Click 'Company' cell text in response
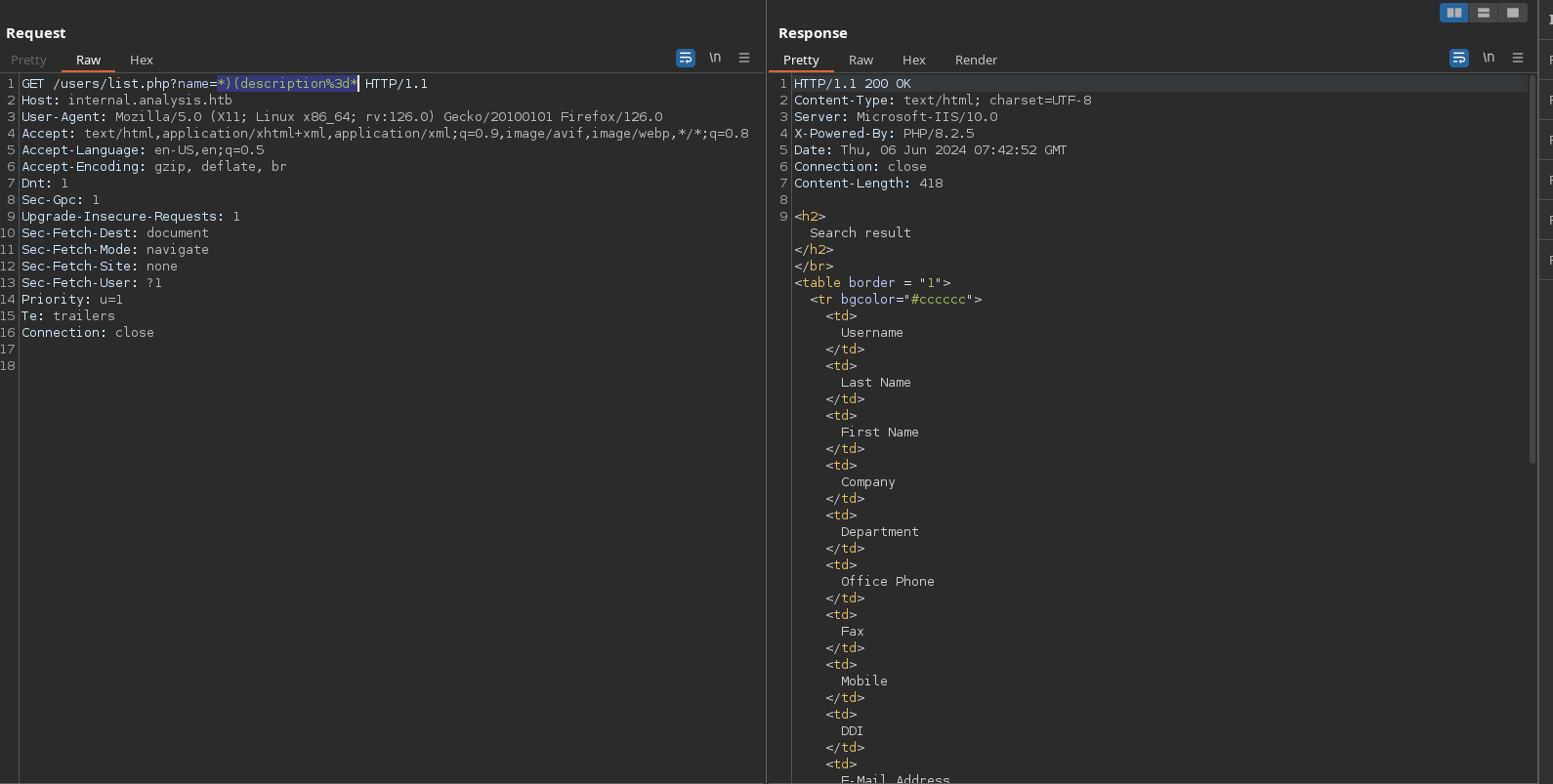1553x784 pixels. [868, 482]
